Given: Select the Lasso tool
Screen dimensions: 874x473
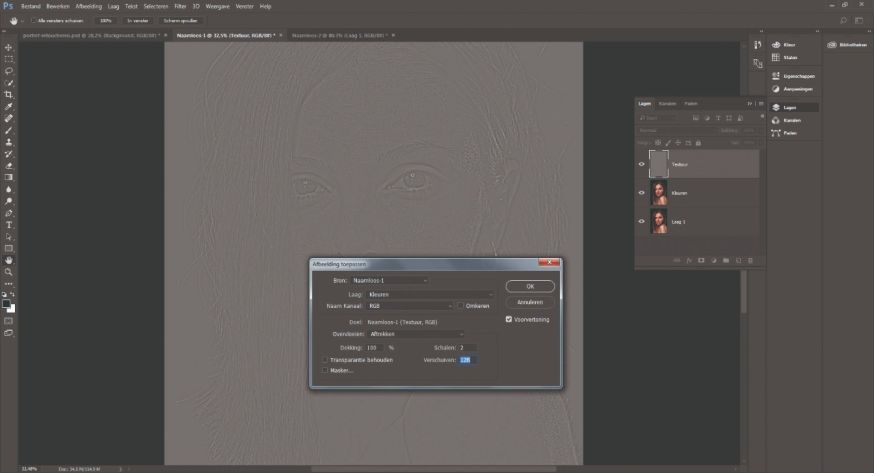Looking at the screenshot, I should click(9, 71).
